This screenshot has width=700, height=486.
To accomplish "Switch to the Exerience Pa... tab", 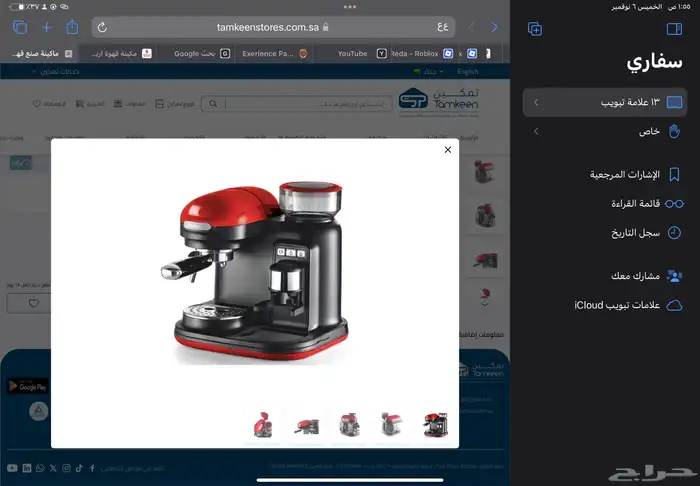I will click(x=274, y=54).
